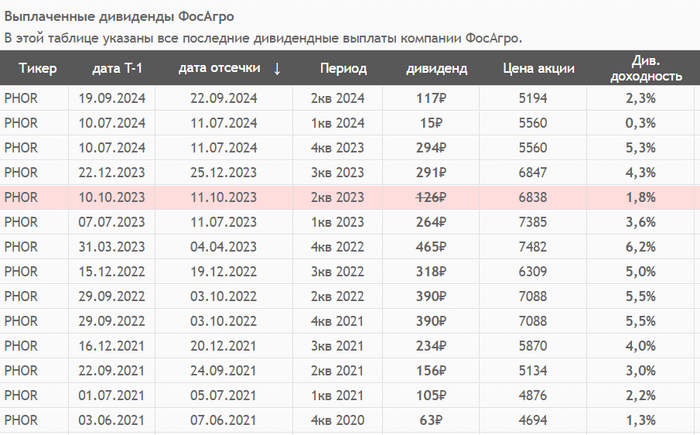Click cutoff date 04.04.2023
Screen dimensions: 700x435
[x=224, y=247]
